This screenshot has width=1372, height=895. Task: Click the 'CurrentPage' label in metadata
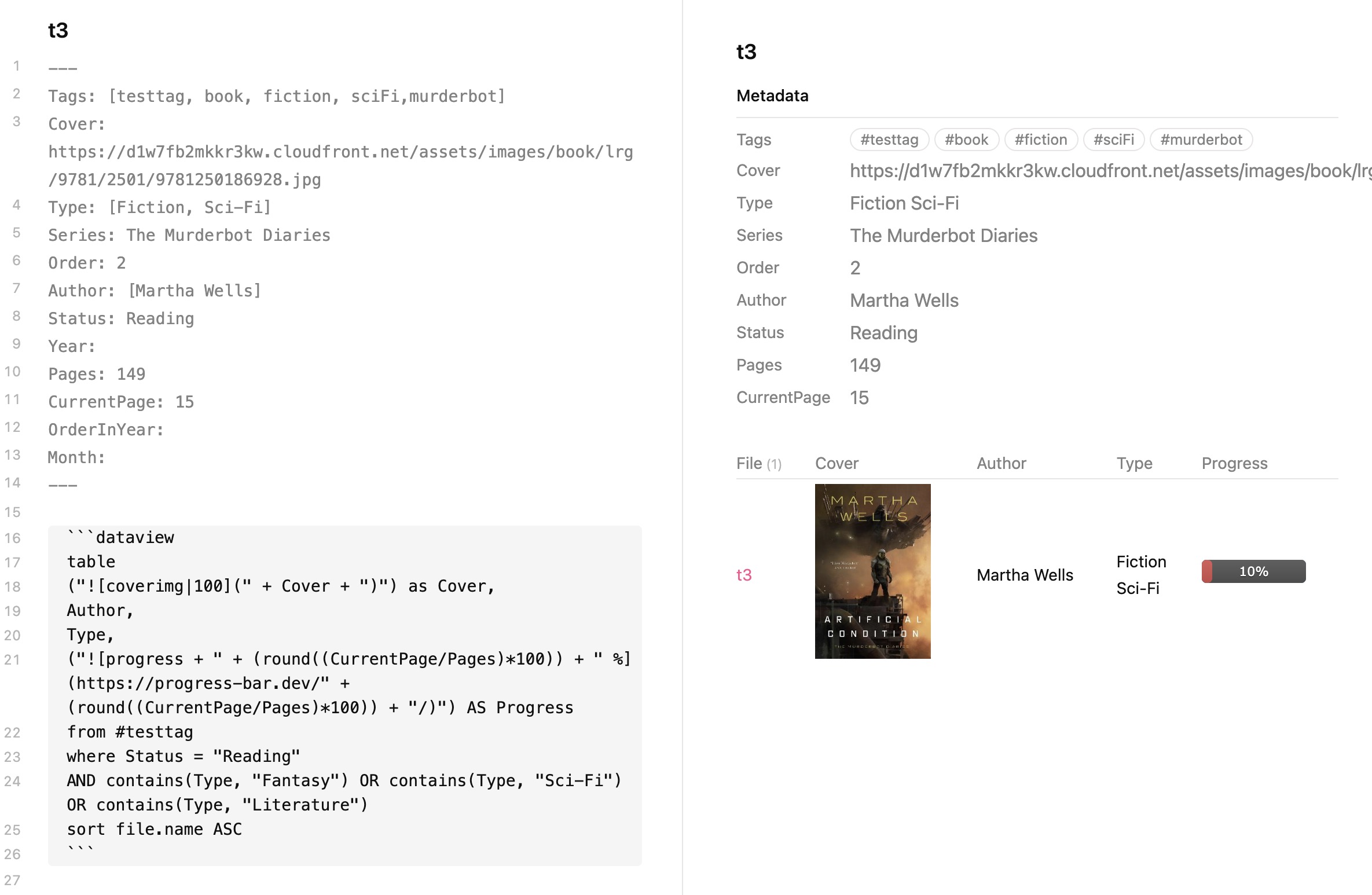click(x=783, y=398)
